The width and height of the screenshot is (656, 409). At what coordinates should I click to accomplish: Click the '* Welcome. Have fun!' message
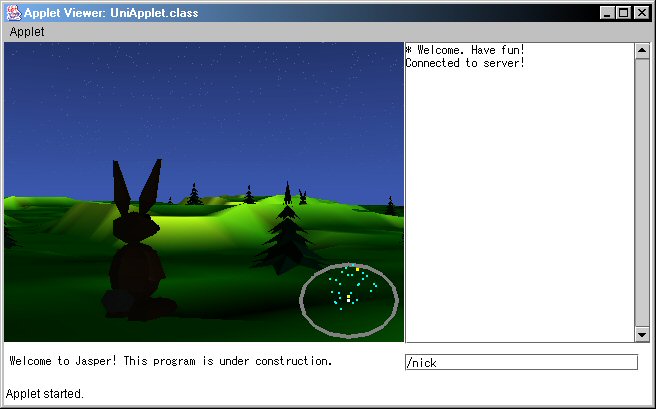pyautogui.click(x=465, y=50)
